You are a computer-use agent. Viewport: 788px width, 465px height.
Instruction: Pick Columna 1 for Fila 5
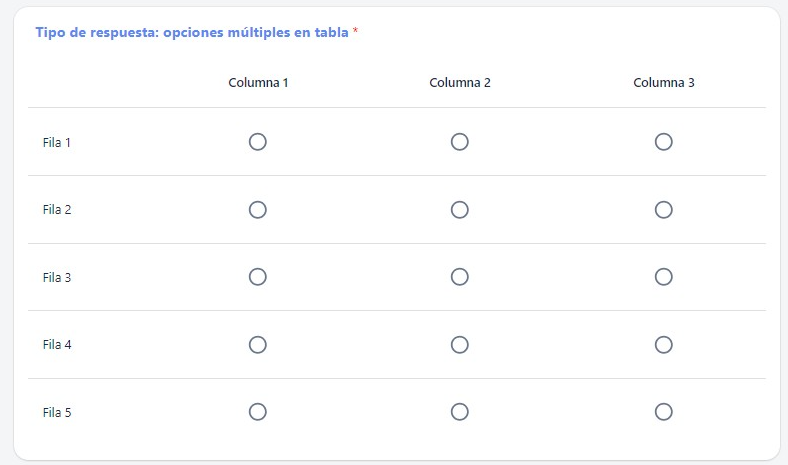click(x=257, y=411)
